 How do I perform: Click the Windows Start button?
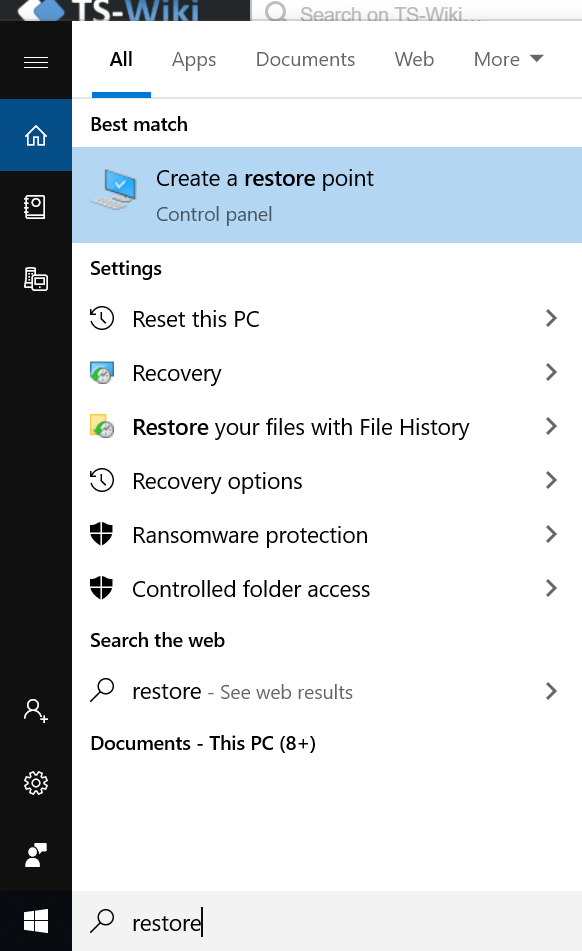pyautogui.click(x=36, y=922)
